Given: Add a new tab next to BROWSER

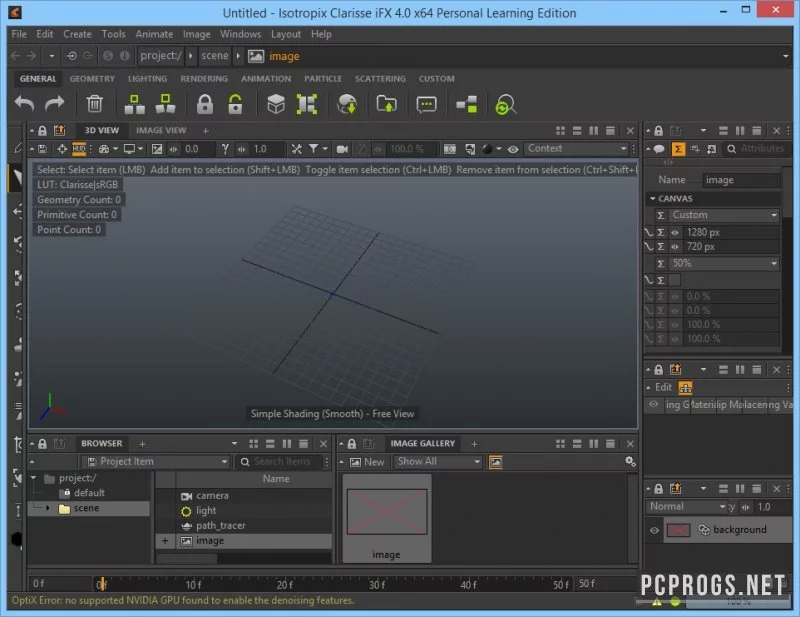Looking at the screenshot, I should click(x=142, y=444).
